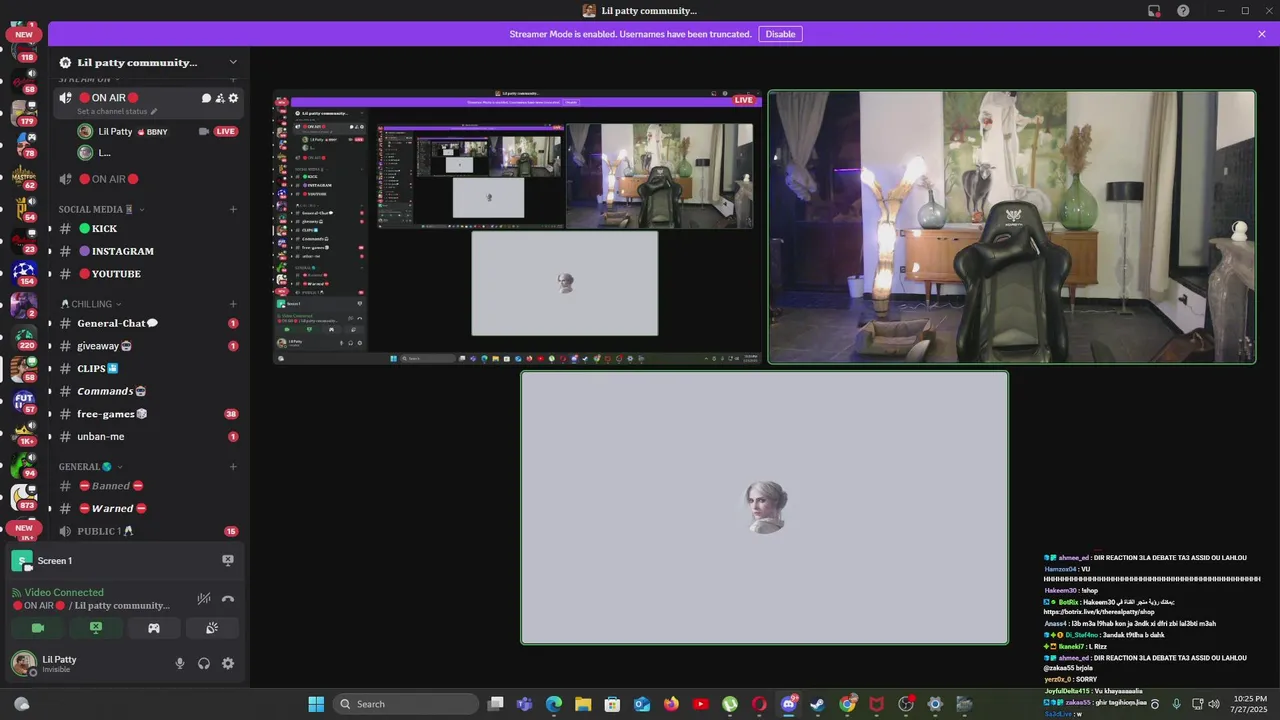
Task: Open the INSTAGRAM text channel
Action: [x=148, y=251]
